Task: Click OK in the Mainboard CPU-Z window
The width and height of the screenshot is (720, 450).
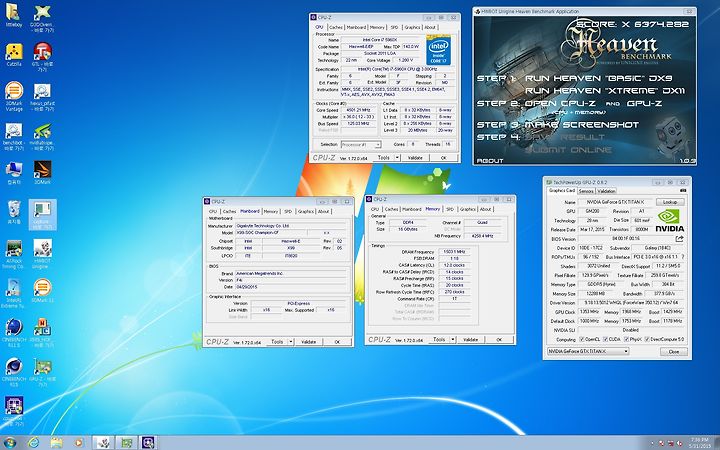Action: pyautogui.click(x=337, y=342)
